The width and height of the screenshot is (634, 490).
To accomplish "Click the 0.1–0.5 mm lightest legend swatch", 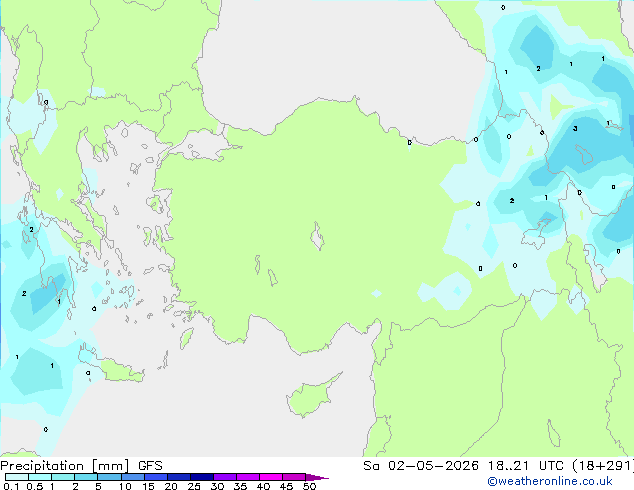I will 17,477.
